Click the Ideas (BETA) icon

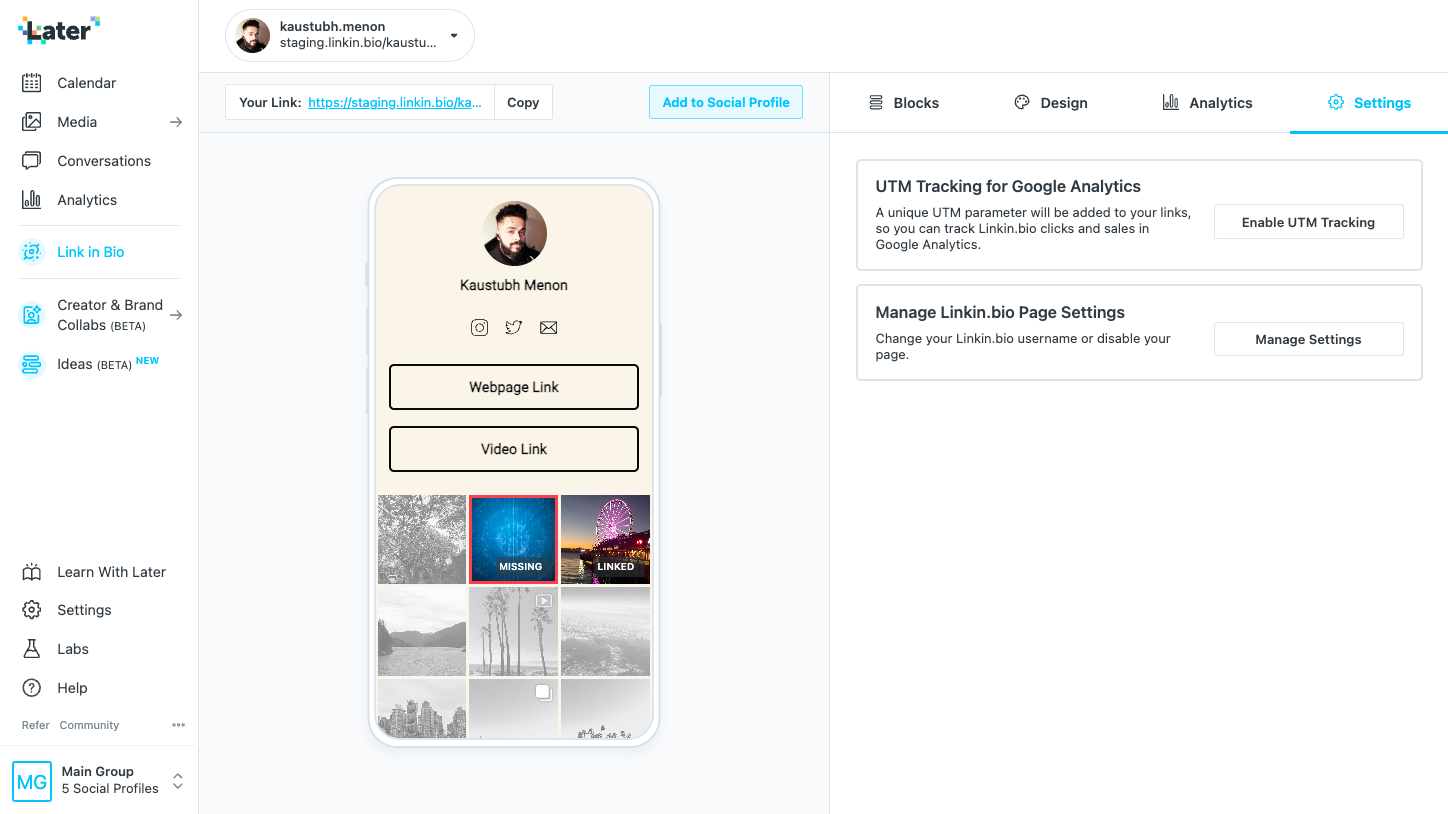[32, 364]
